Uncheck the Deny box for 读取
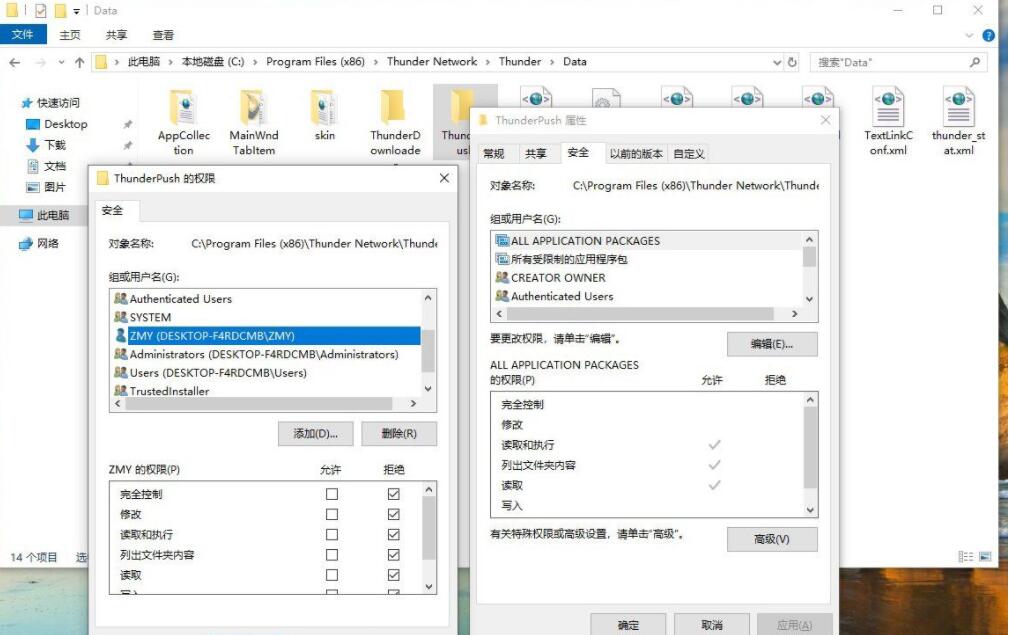The width and height of the screenshot is (1009, 635). pos(394,575)
